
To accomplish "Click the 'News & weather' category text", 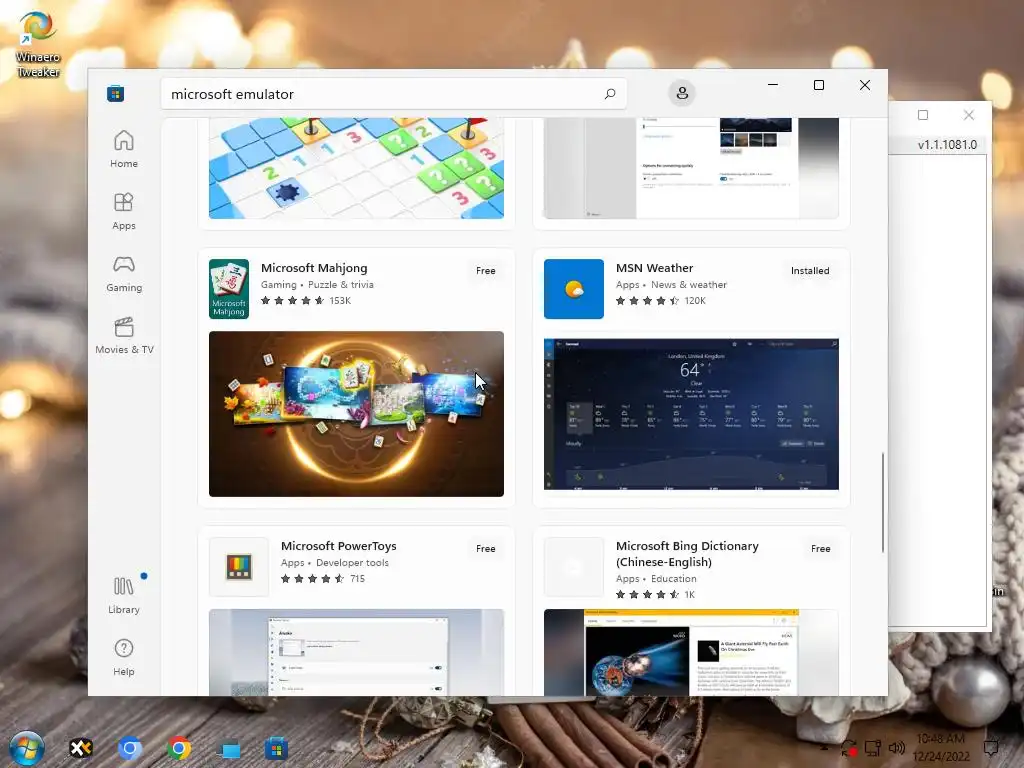I will [x=688, y=285].
